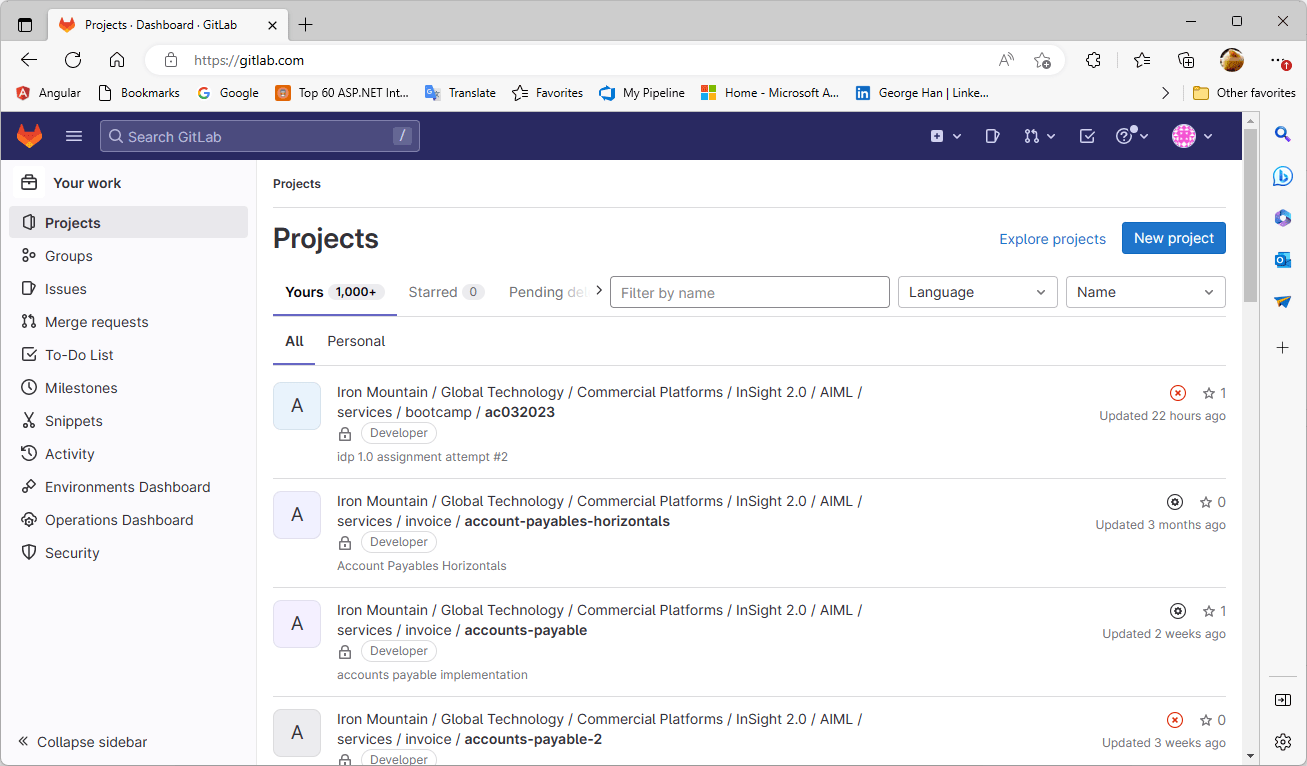Select the Personal projects tab

(x=356, y=341)
